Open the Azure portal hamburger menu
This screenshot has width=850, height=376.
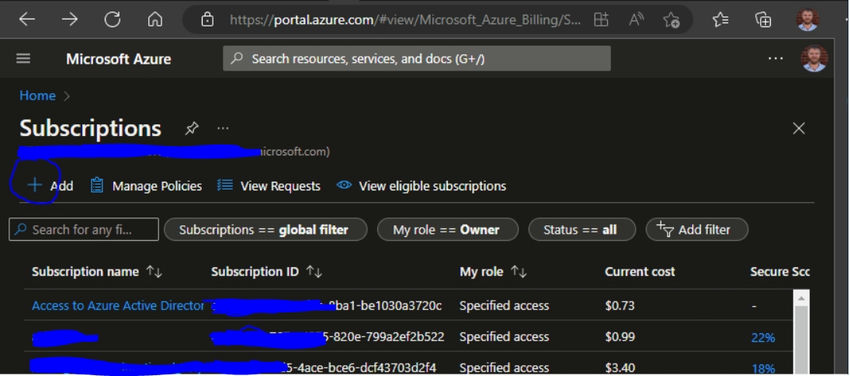click(x=23, y=59)
